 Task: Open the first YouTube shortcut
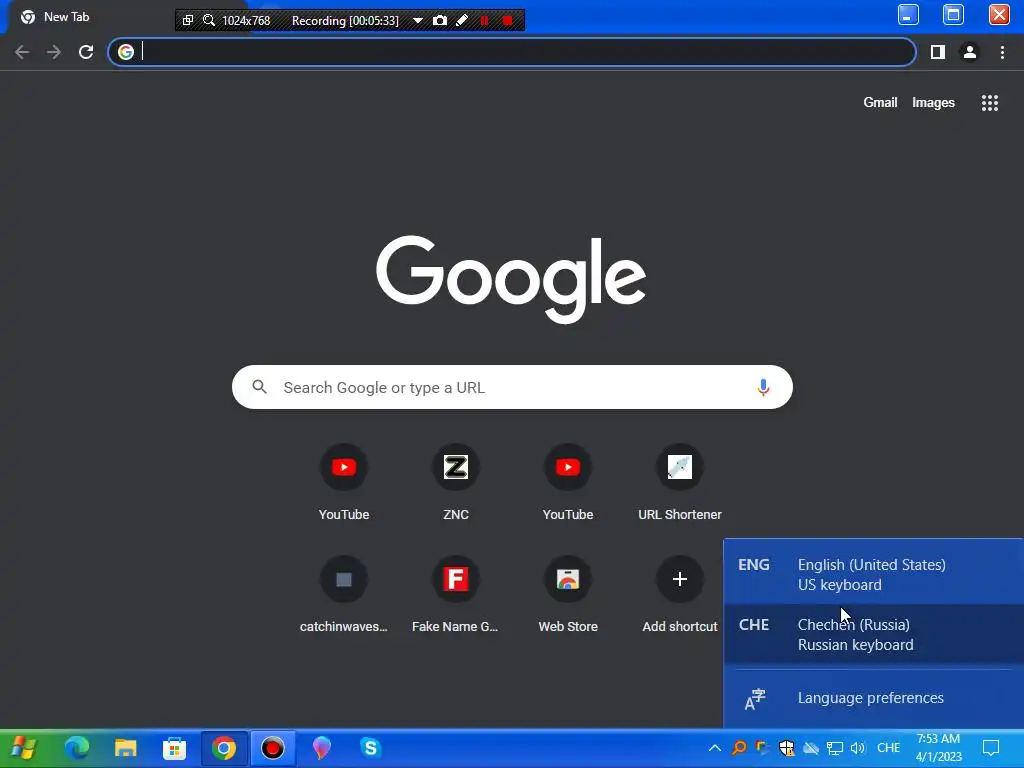point(344,482)
